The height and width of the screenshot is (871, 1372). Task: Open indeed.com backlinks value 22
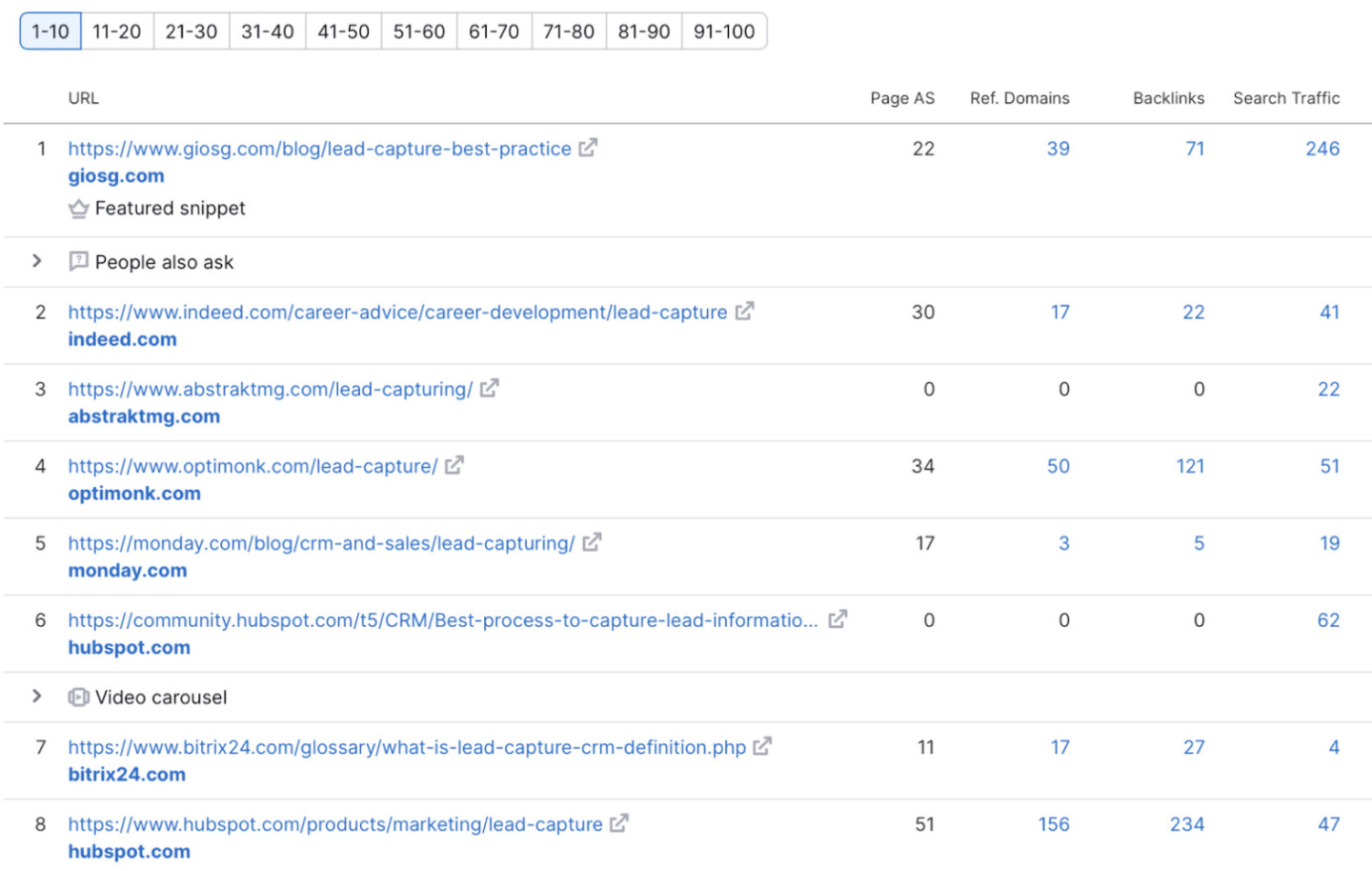pos(1194,312)
